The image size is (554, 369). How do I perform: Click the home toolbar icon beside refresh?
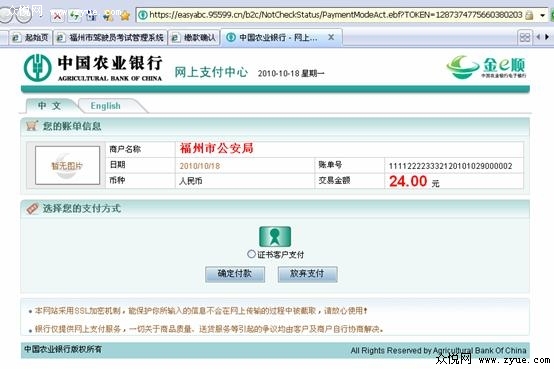tap(91, 16)
